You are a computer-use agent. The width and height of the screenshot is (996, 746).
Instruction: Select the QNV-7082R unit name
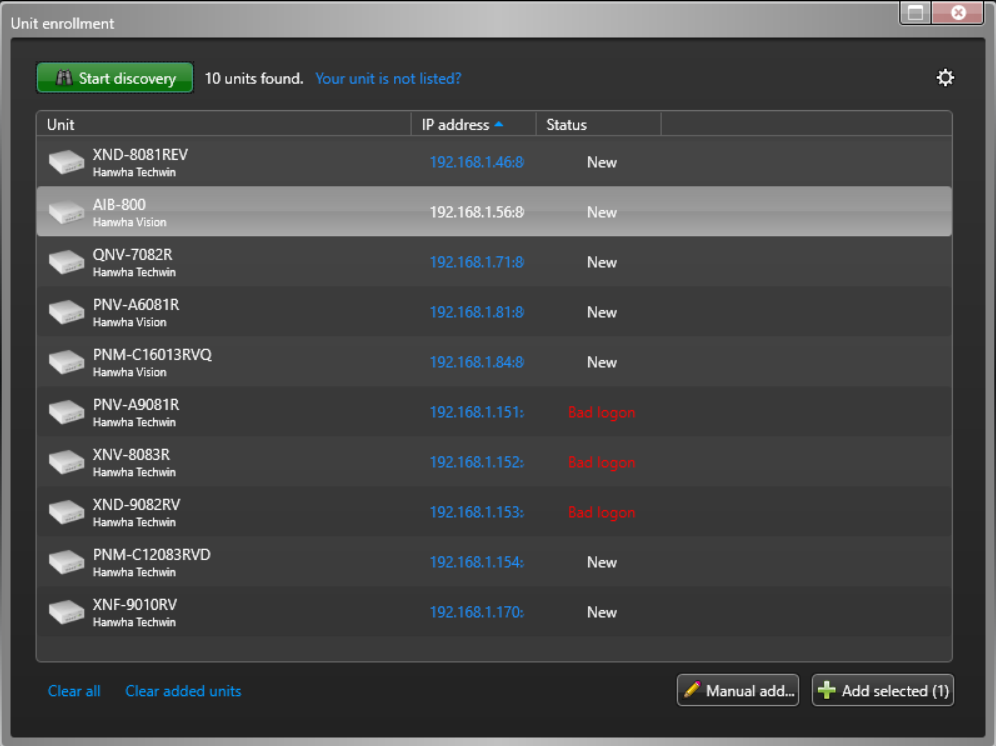133,254
